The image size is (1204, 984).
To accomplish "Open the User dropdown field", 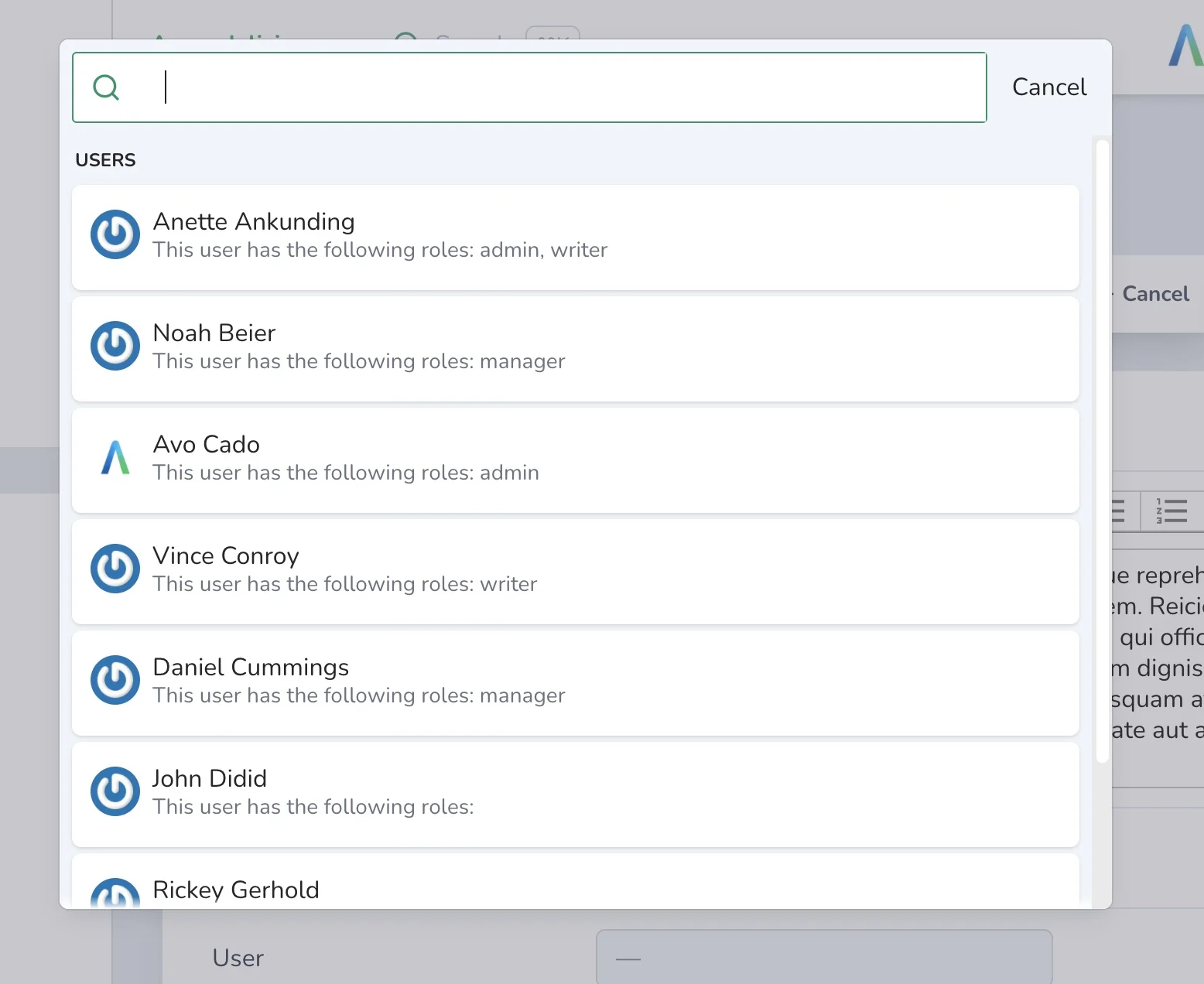I will point(824,957).
